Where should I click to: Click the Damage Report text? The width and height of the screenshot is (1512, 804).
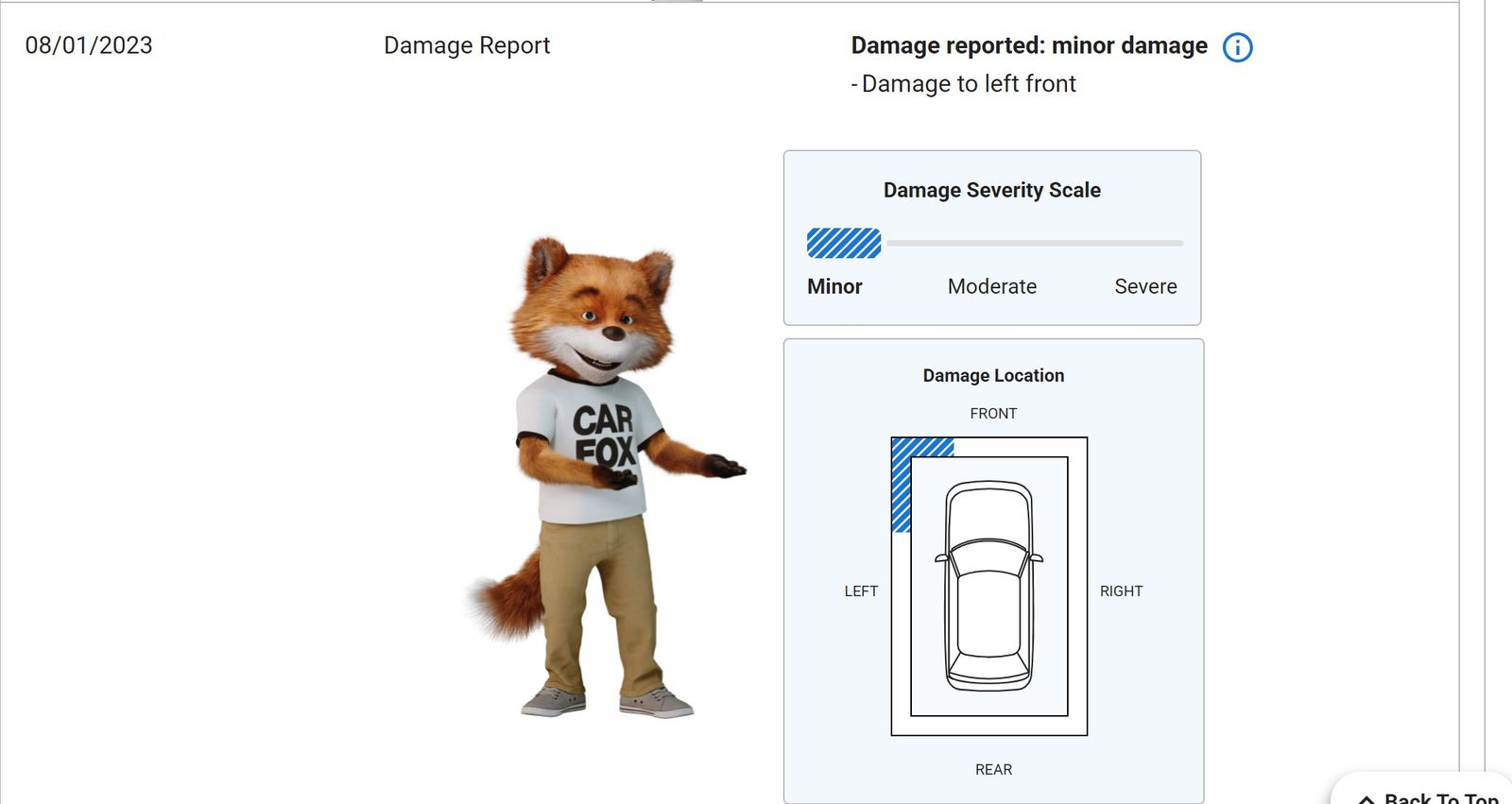pos(467,45)
